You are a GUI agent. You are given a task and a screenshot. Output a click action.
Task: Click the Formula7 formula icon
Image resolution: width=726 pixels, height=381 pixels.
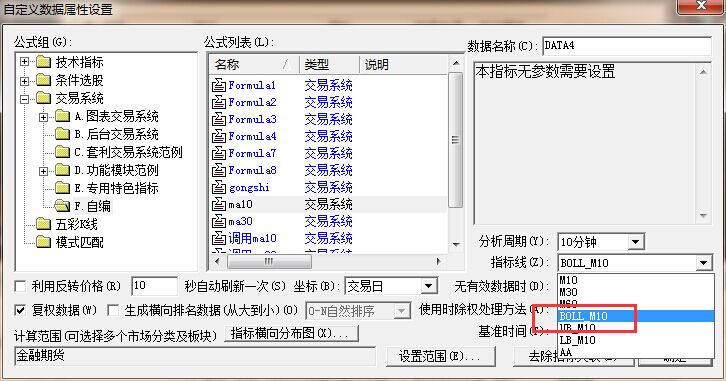point(219,153)
